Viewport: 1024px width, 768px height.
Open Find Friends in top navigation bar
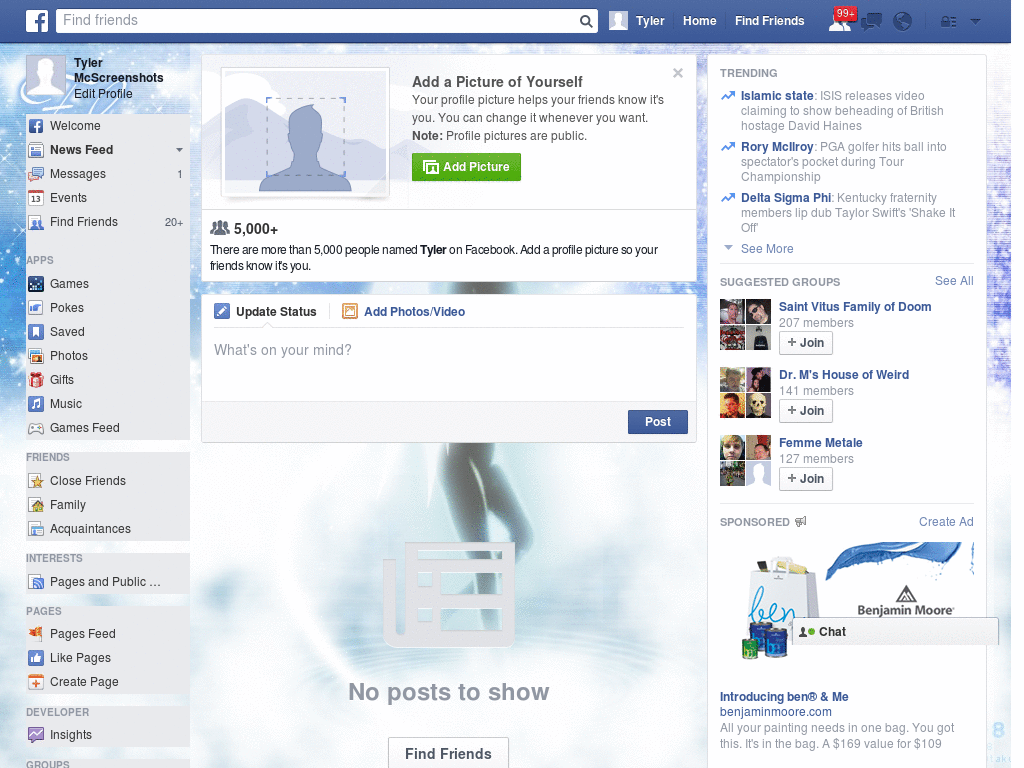click(769, 21)
